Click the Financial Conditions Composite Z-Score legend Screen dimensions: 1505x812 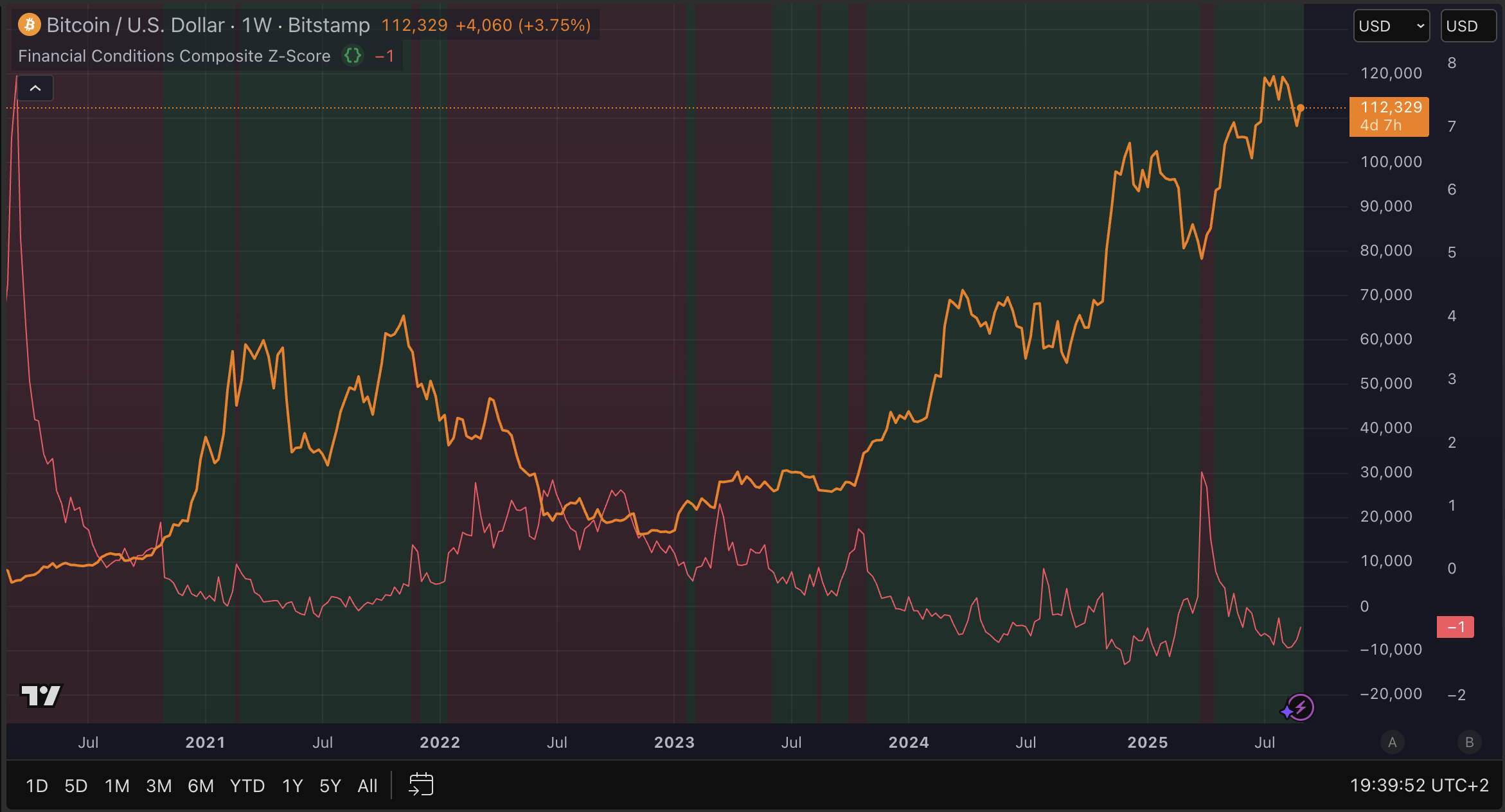pos(174,56)
